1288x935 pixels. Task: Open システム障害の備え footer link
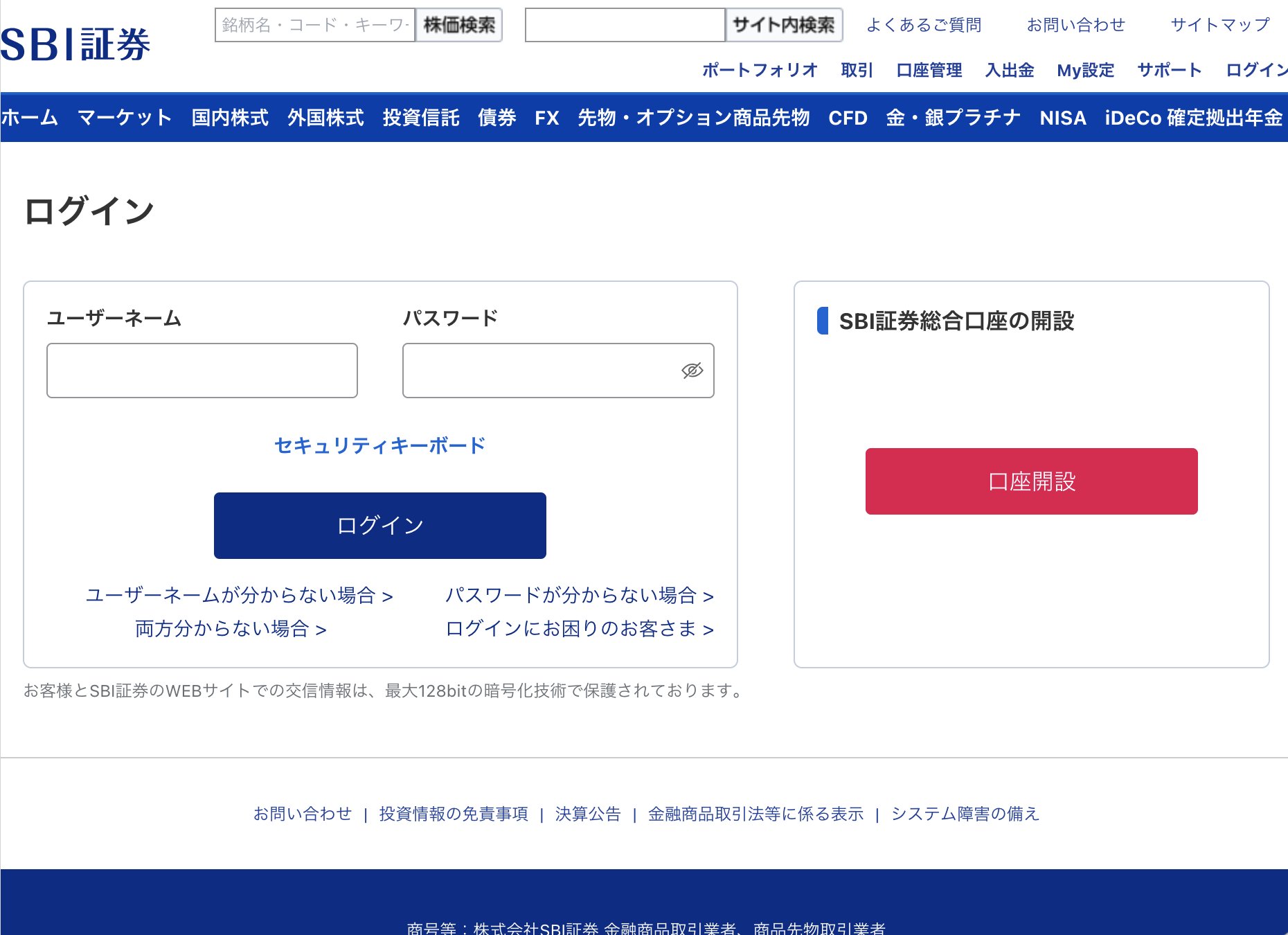point(965,814)
